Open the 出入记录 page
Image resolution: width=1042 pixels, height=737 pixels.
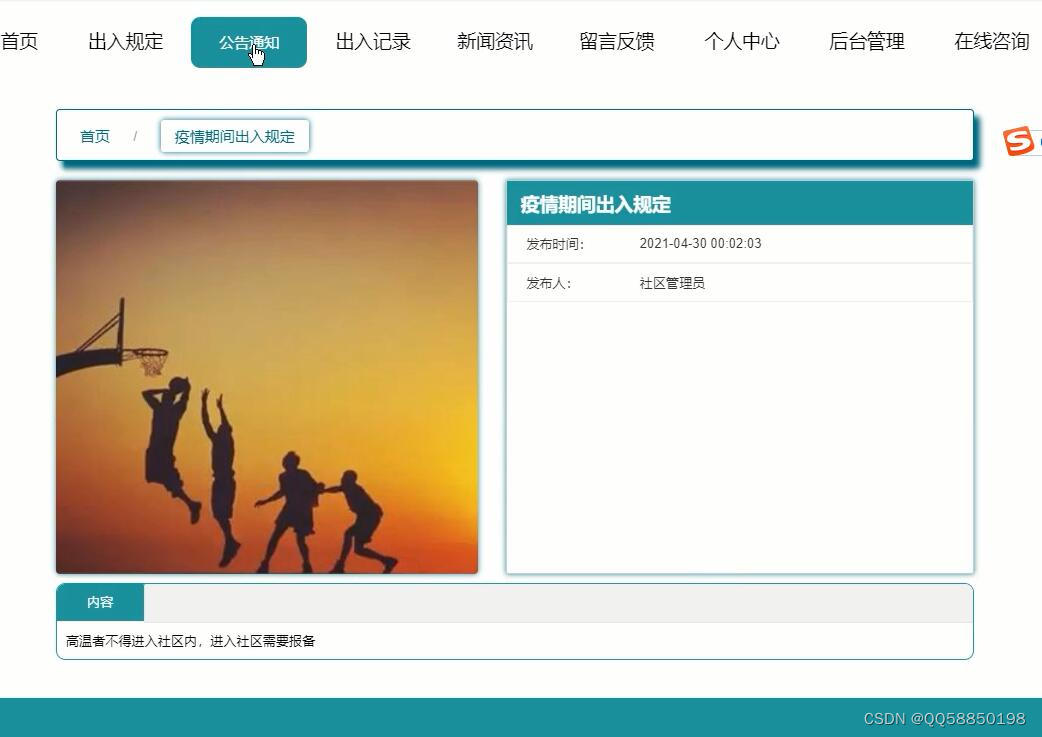372,41
